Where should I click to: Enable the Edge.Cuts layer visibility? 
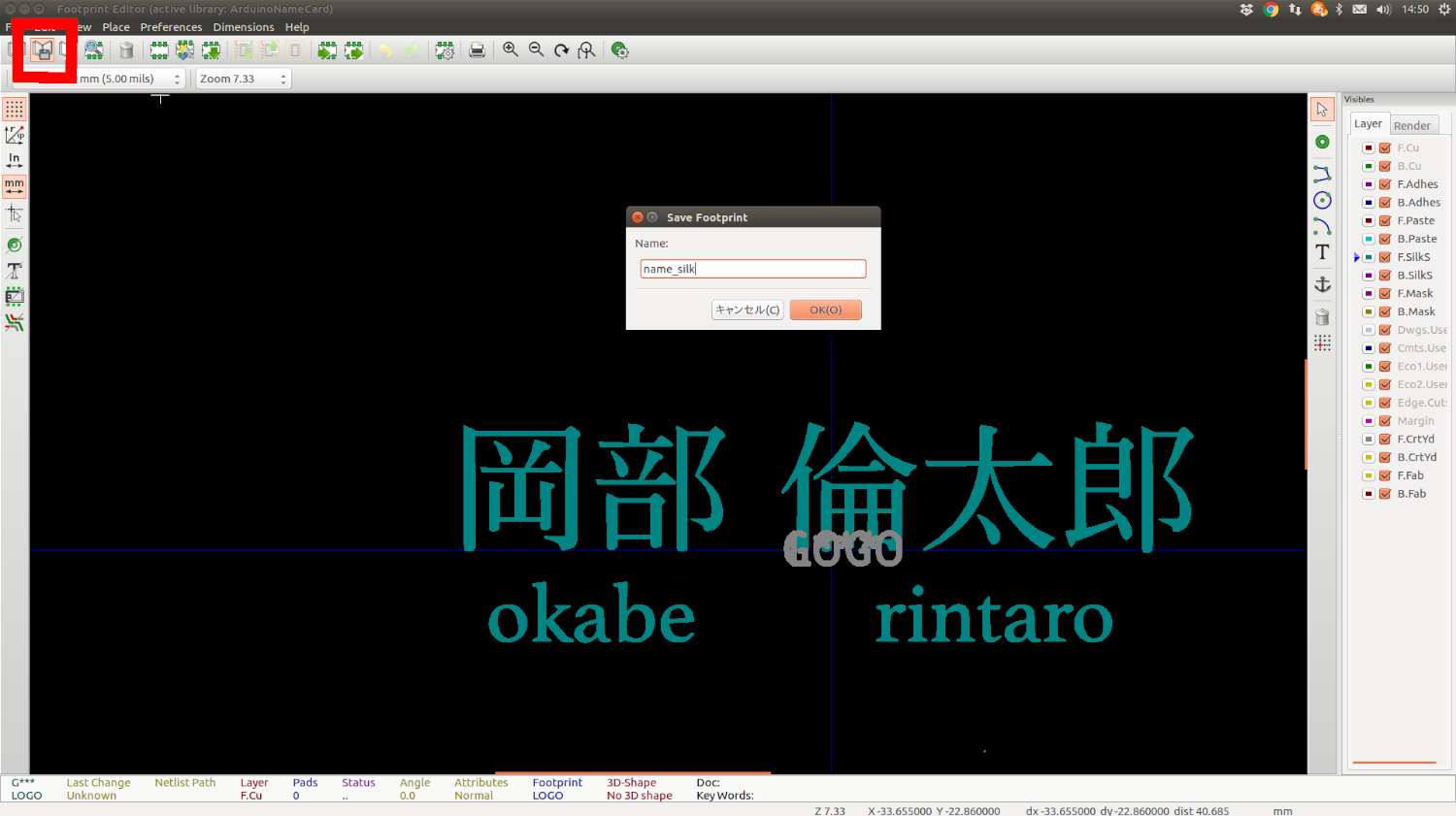(1385, 402)
